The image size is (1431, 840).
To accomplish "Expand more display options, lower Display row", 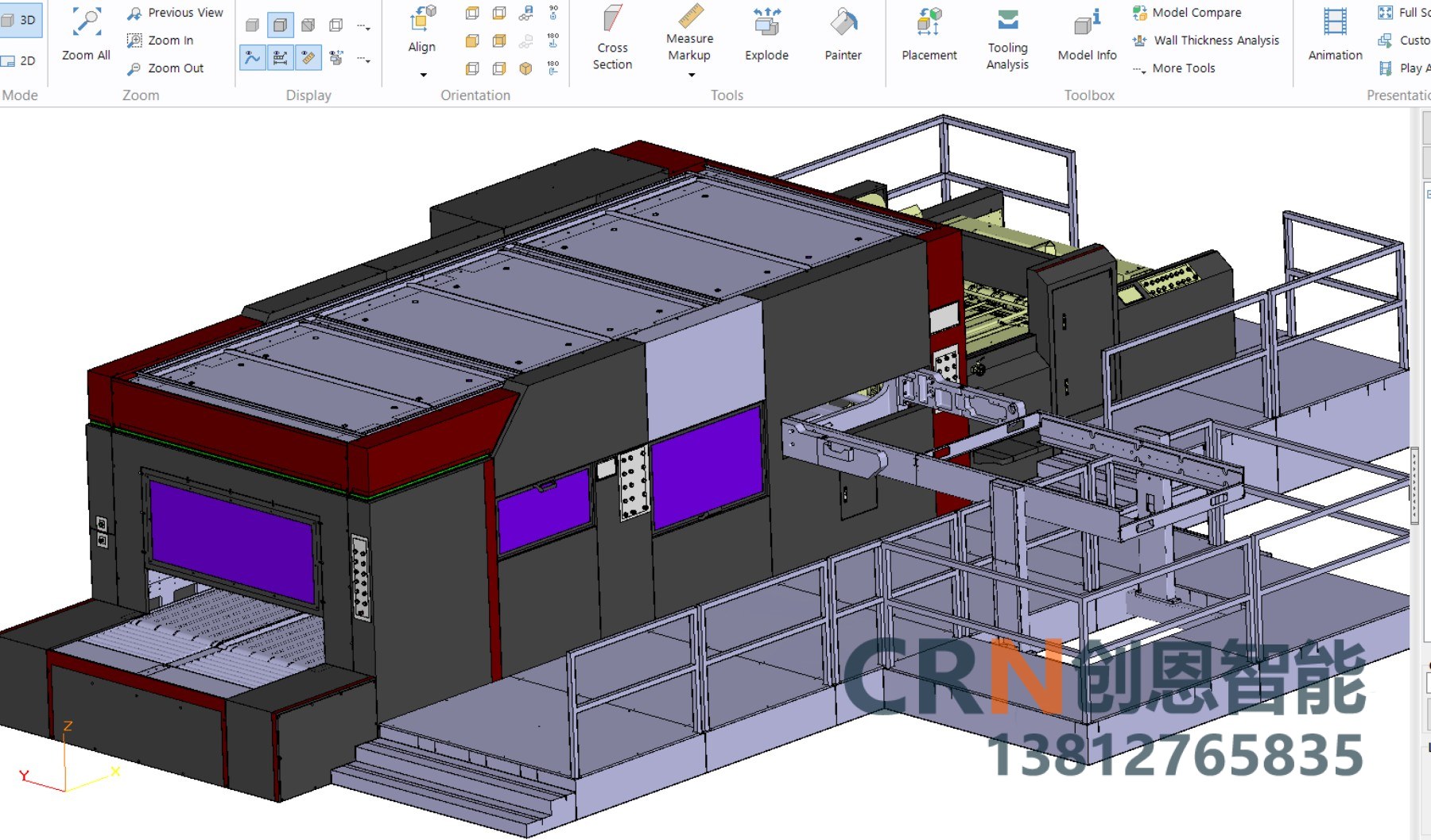I will [363, 59].
